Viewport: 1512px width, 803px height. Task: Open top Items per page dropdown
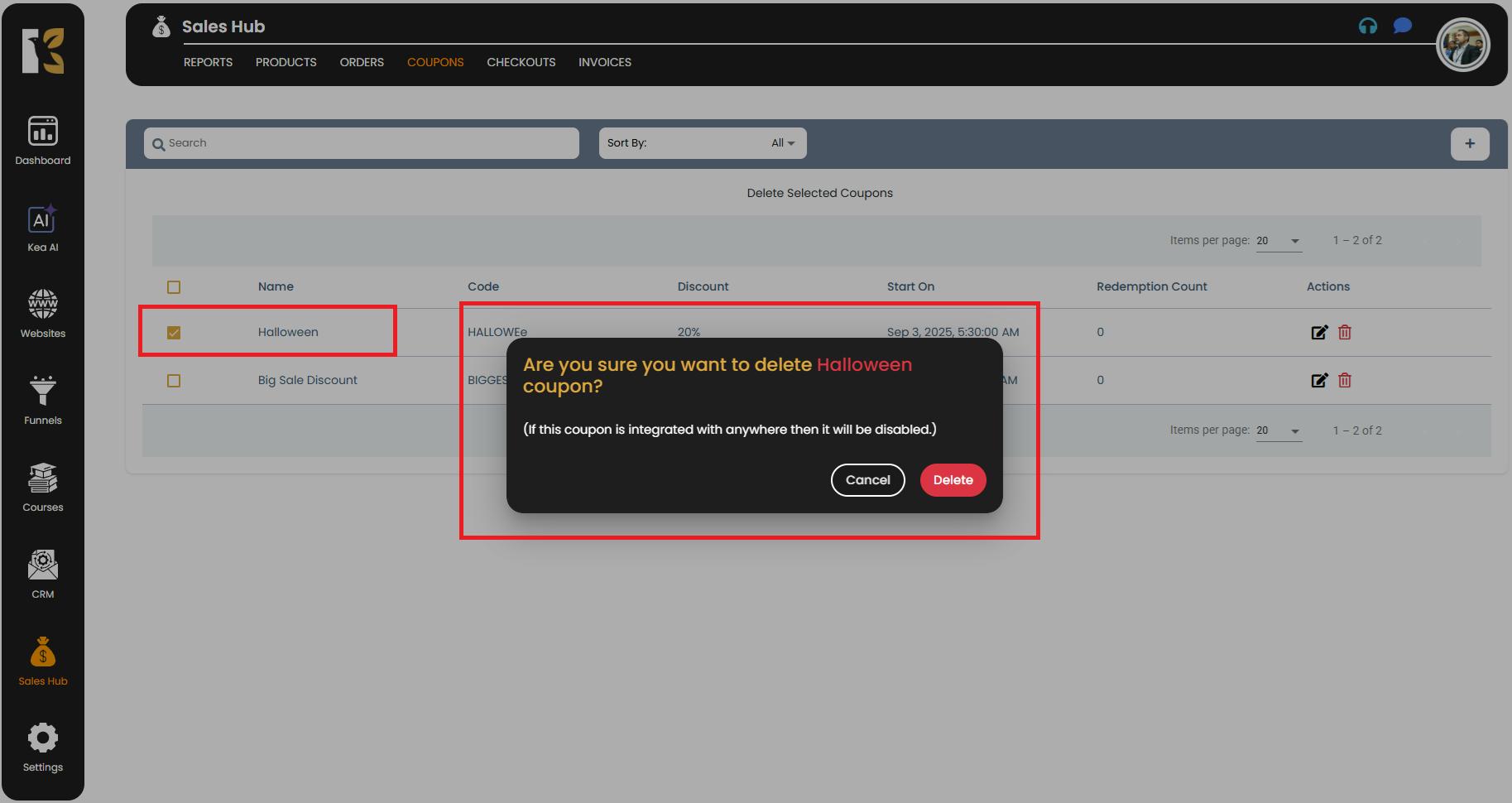pyautogui.click(x=1279, y=241)
